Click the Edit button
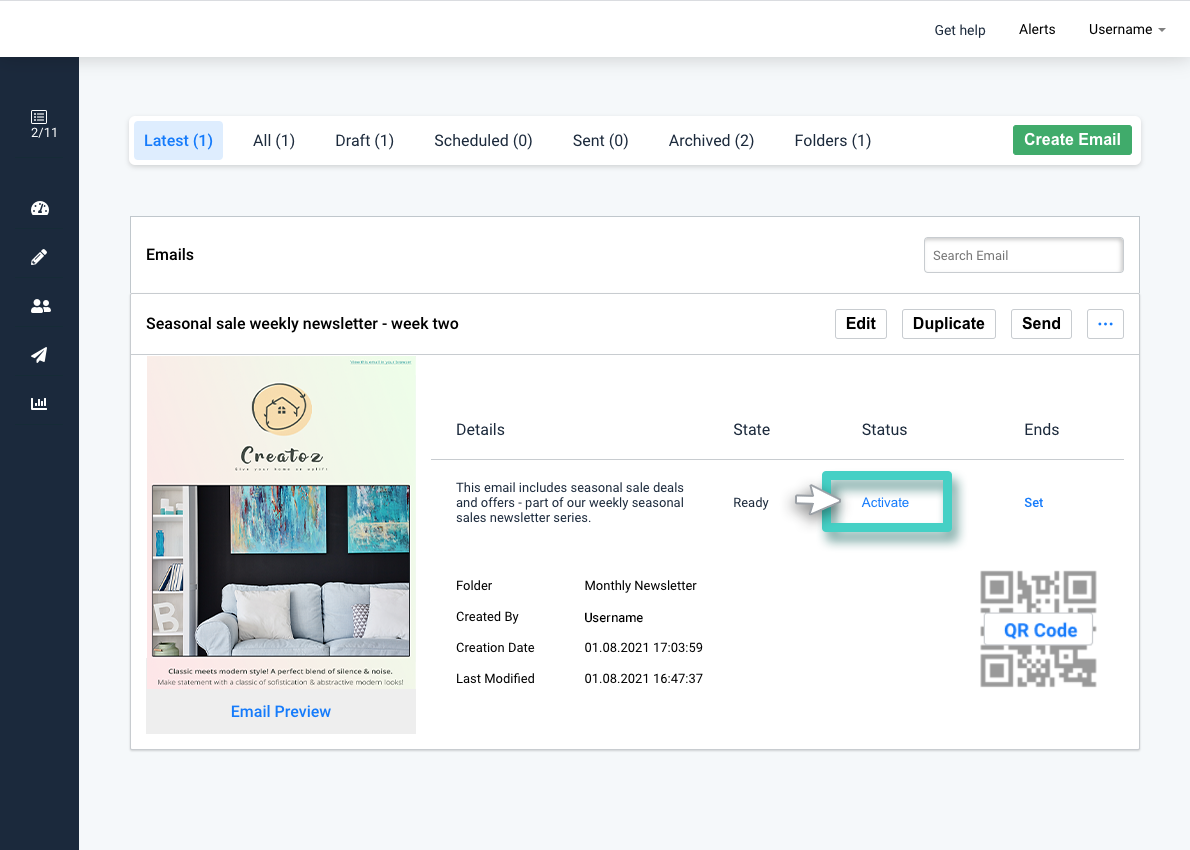 pos(861,324)
